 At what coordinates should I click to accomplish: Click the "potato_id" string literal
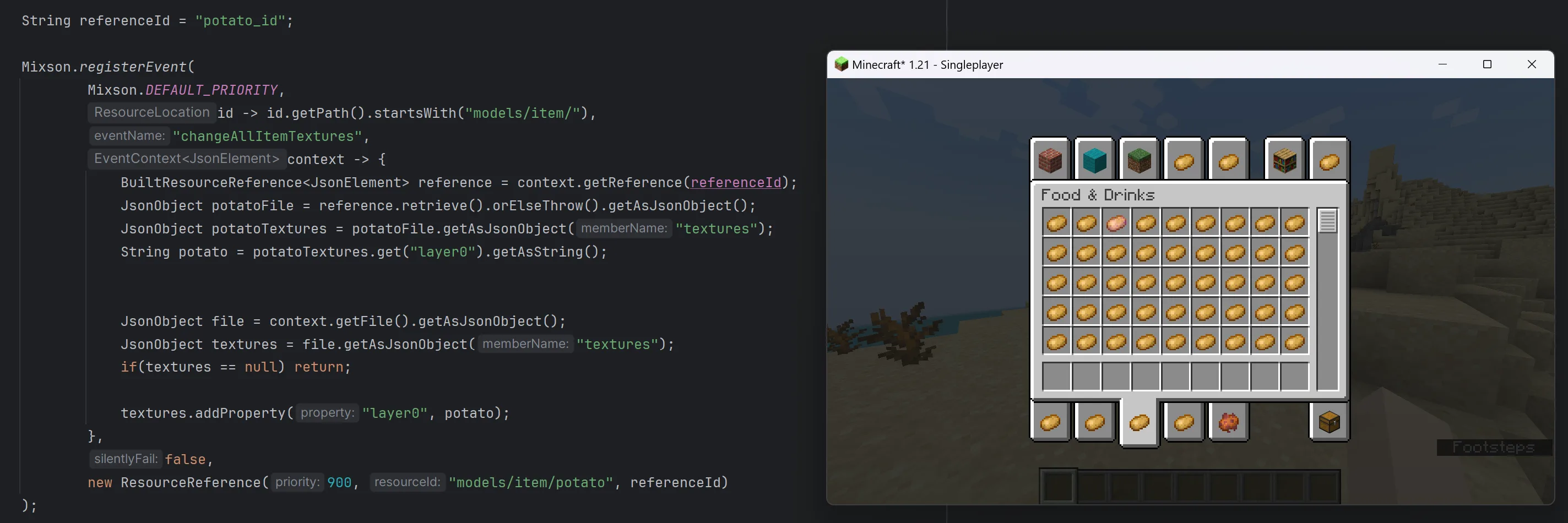point(240,21)
